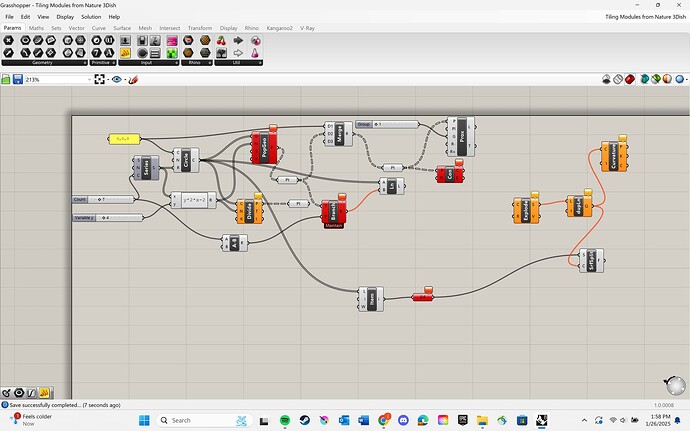Pick the tree icon in Util panel
The image size is (690, 431).
(221, 53)
